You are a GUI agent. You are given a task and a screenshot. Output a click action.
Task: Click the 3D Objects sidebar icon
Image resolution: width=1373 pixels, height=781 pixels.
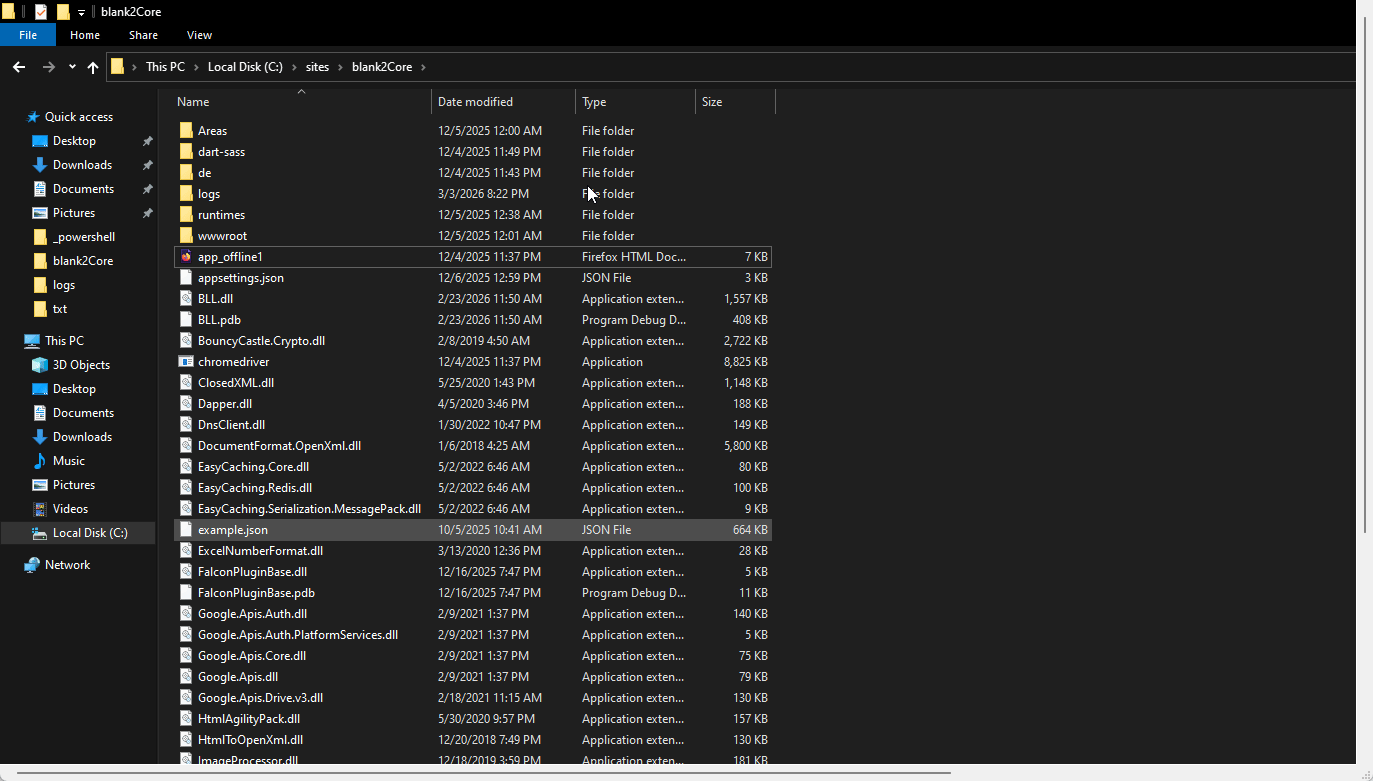pyautogui.click(x=40, y=365)
